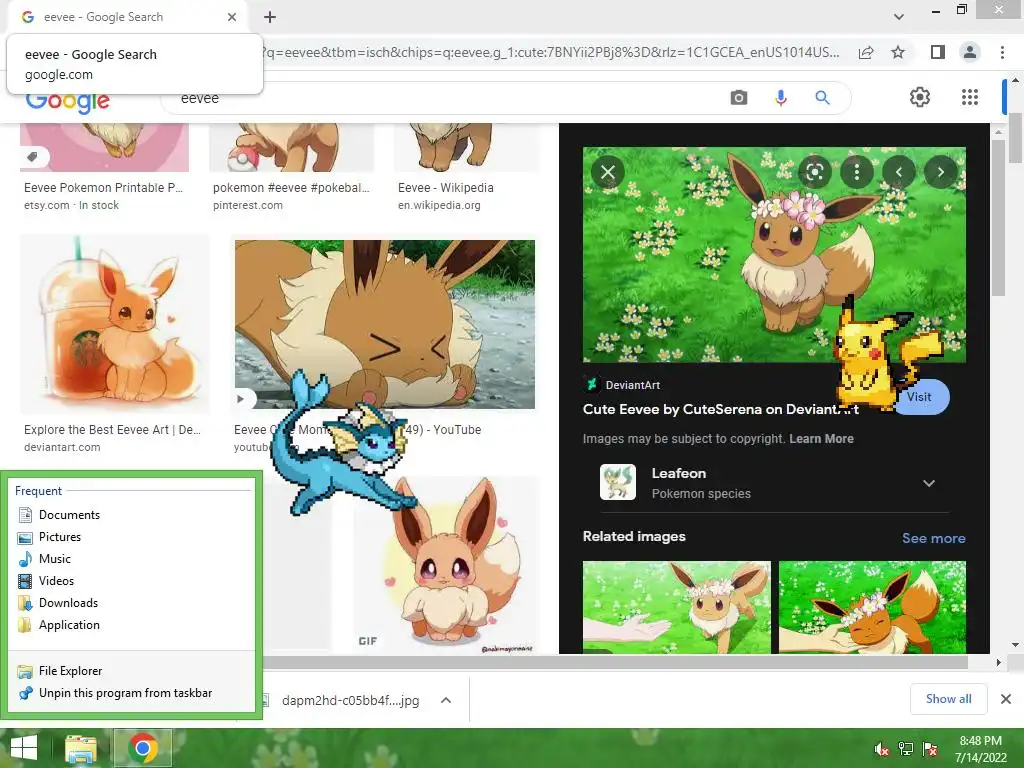Open File Explorer taskbar icon

coord(81,748)
